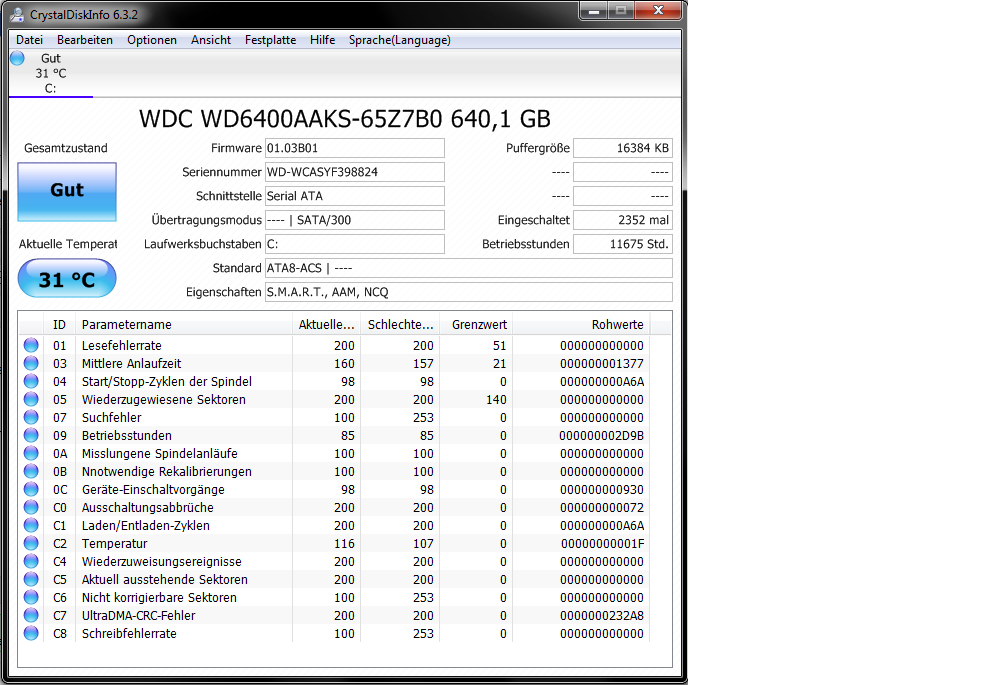
Task: Select the UltraDMA-CRC-Fehler parameter name
Action: click(138, 616)
